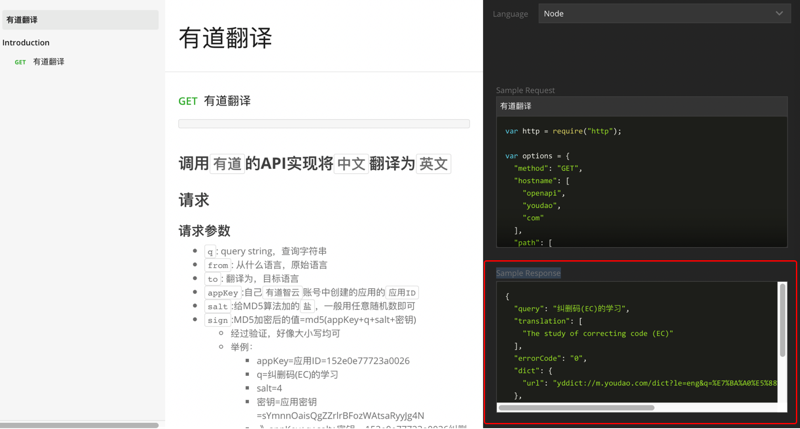
Task: Click the sample response horizontal scrollbar
Action: tap(576, 408)
